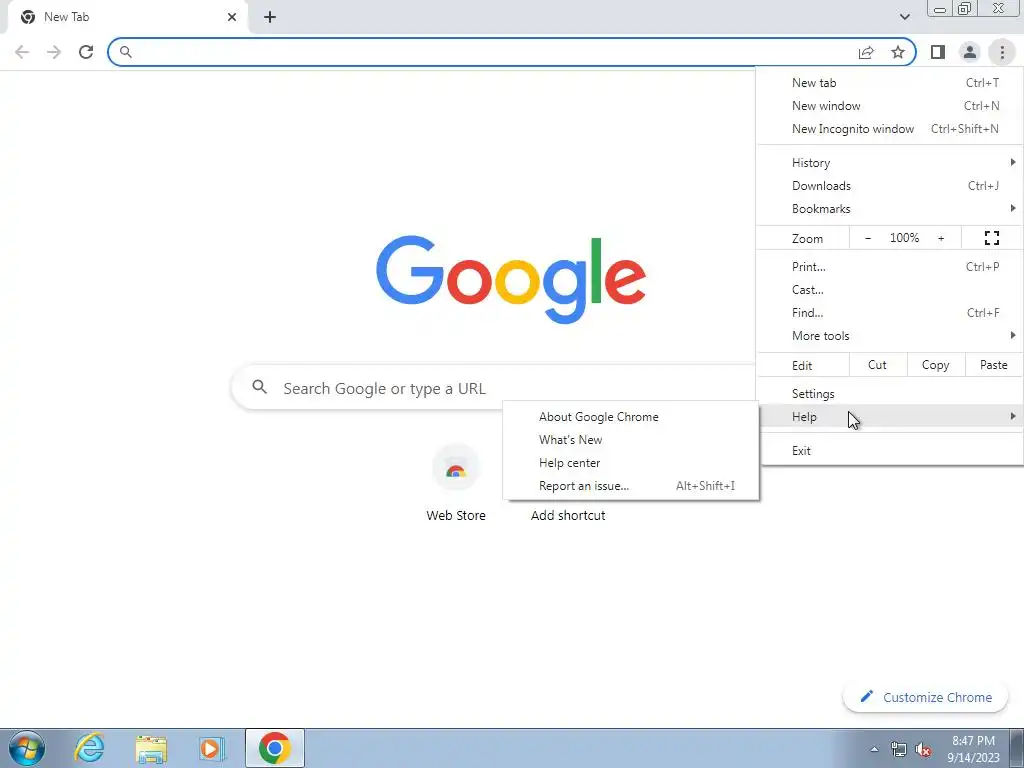Choose Cast... from the menu
1024x768 pixels.
890,289
